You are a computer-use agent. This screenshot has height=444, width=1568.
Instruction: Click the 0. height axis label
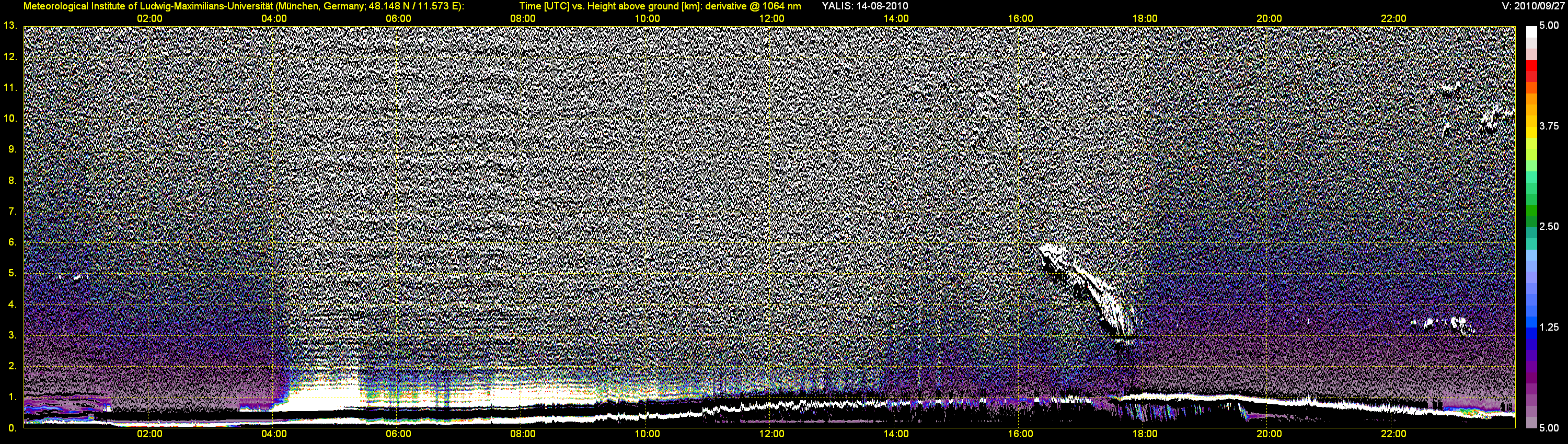coord(12,428)
